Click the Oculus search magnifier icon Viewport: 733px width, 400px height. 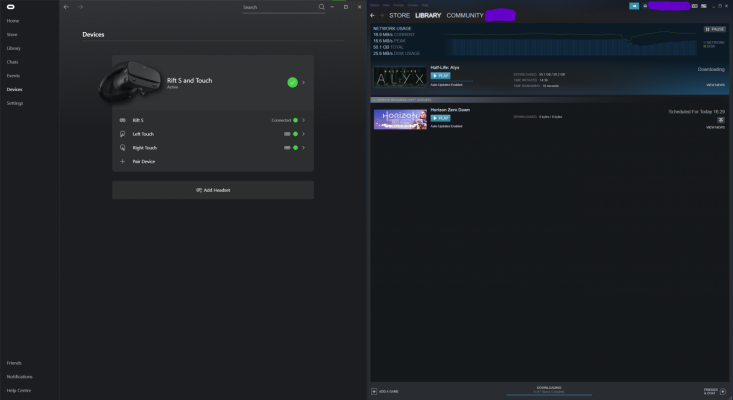pyautogui.click(x=322, y=7)
